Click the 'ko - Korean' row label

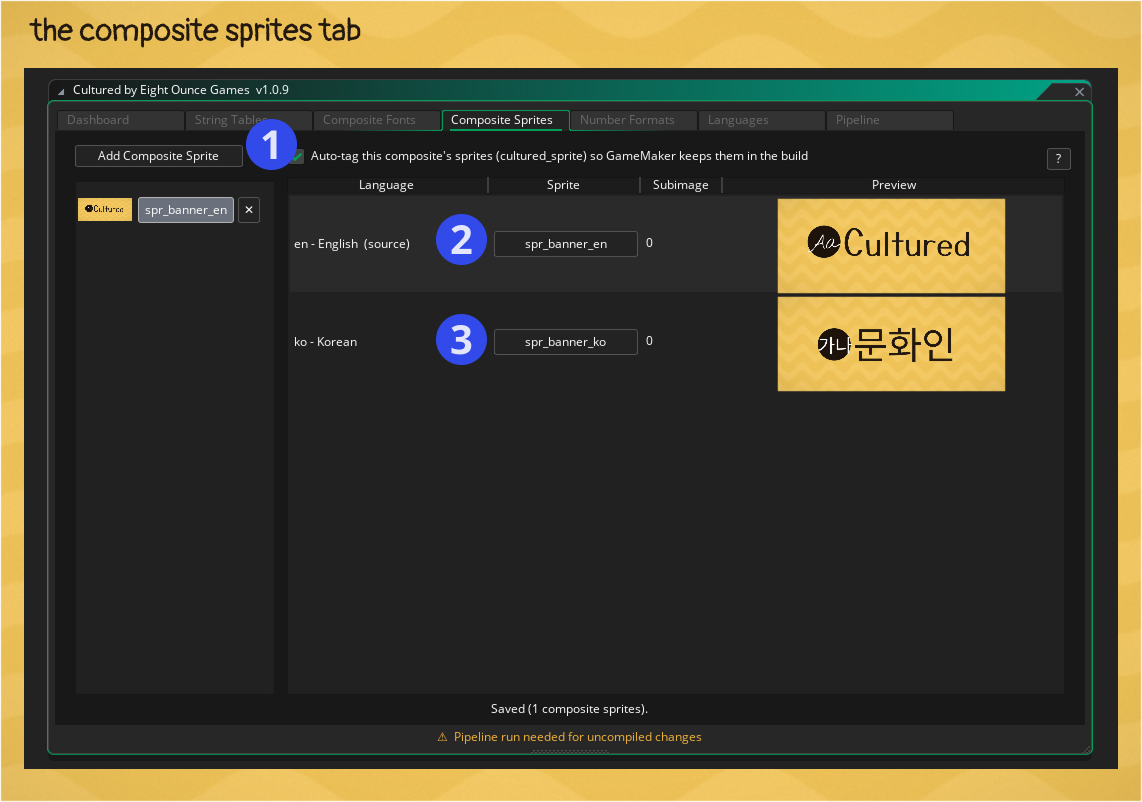[x=326, y=342]
